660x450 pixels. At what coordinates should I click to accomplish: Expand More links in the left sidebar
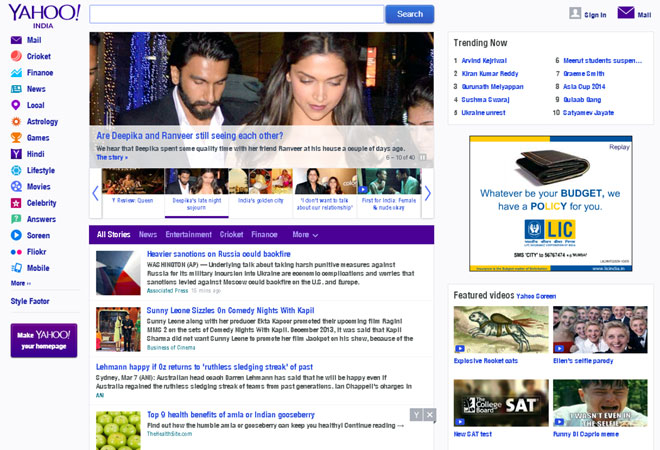(x=21, y=283)
